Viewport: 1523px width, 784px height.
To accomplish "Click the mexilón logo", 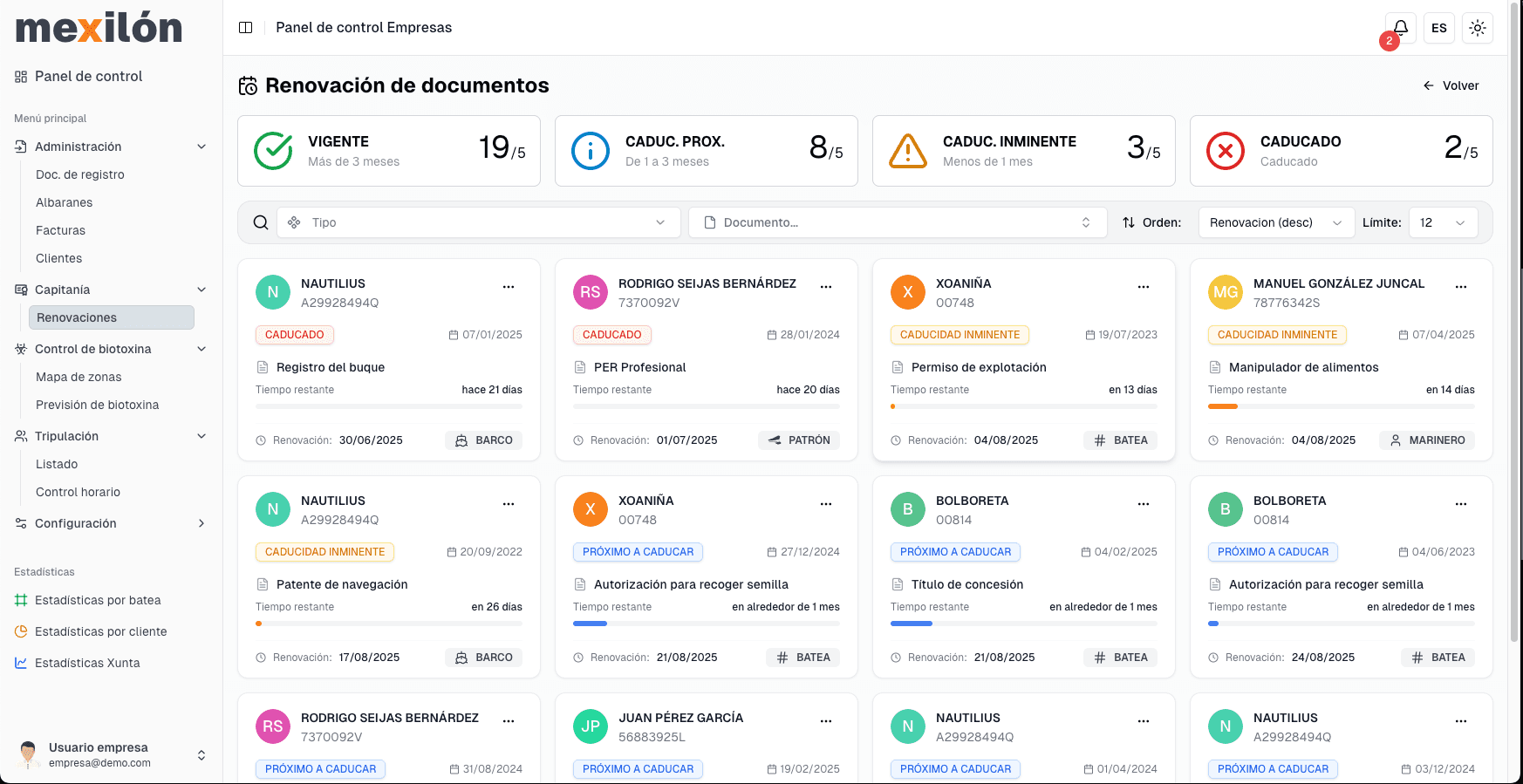I will pyautogui.click(x=99, y=28).
